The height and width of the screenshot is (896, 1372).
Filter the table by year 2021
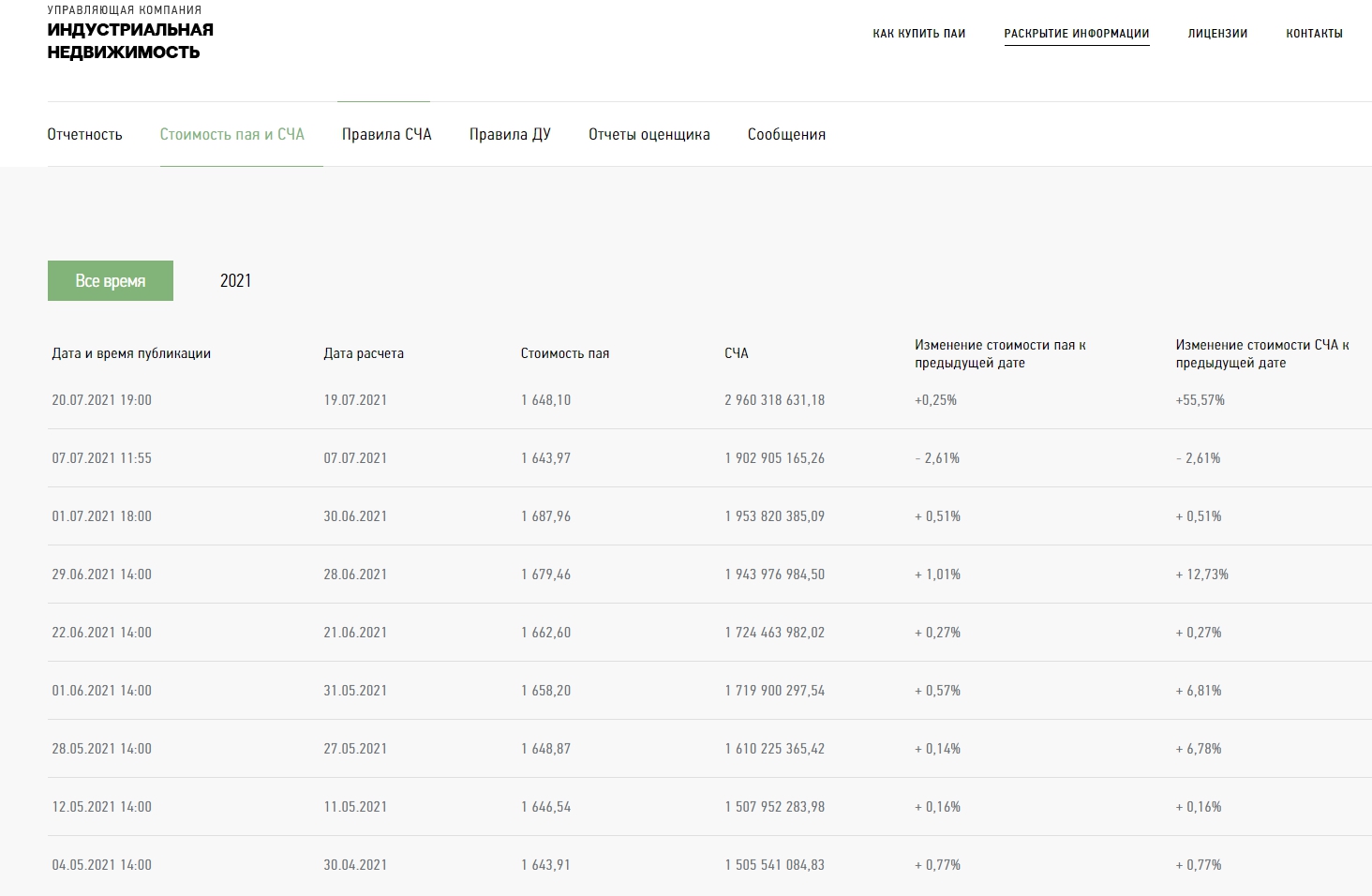pyautogui.click(x=235, y=281)
